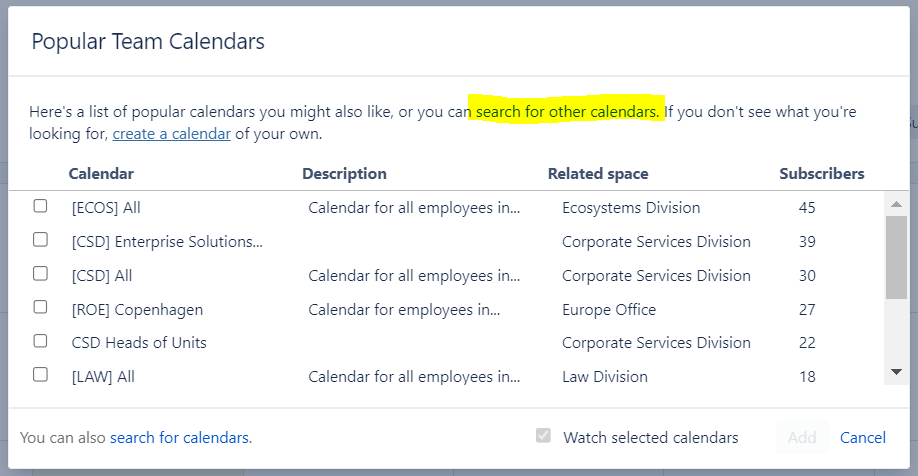The width and height of the screenshot is (918, 476).
Task: Cancel the Popular Team Calendars dialog
Action: point(862,437)
